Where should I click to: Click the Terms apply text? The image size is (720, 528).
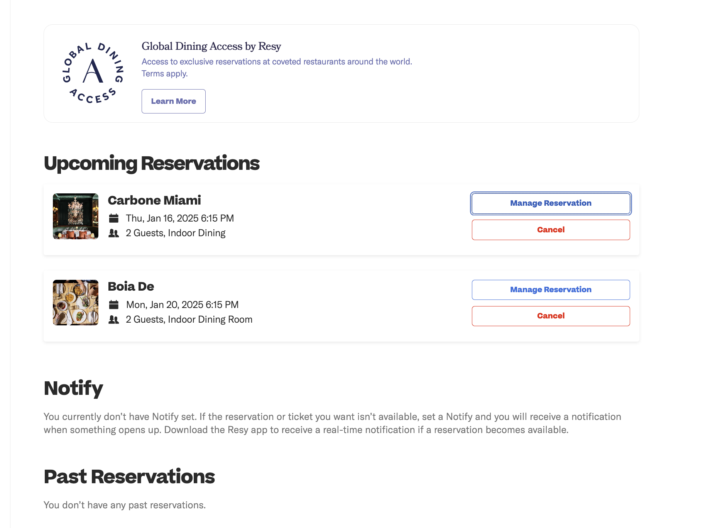(164, 73)
